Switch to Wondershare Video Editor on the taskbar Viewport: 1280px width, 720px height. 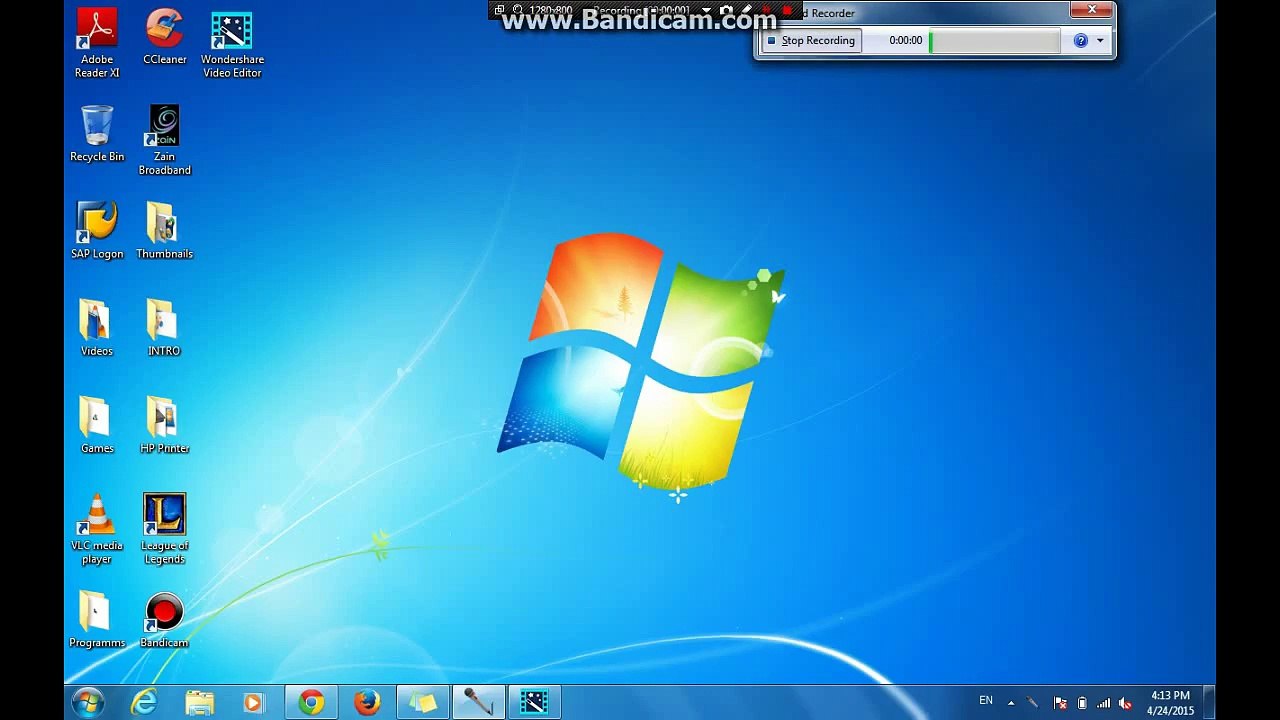click(x=535, y=703)
